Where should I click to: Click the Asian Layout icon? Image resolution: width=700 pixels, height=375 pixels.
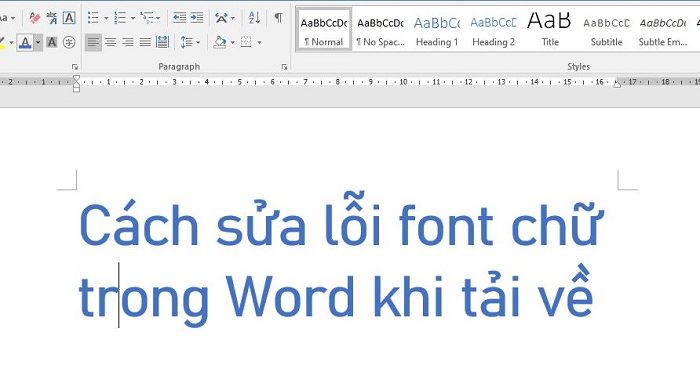tap(221, 18)
